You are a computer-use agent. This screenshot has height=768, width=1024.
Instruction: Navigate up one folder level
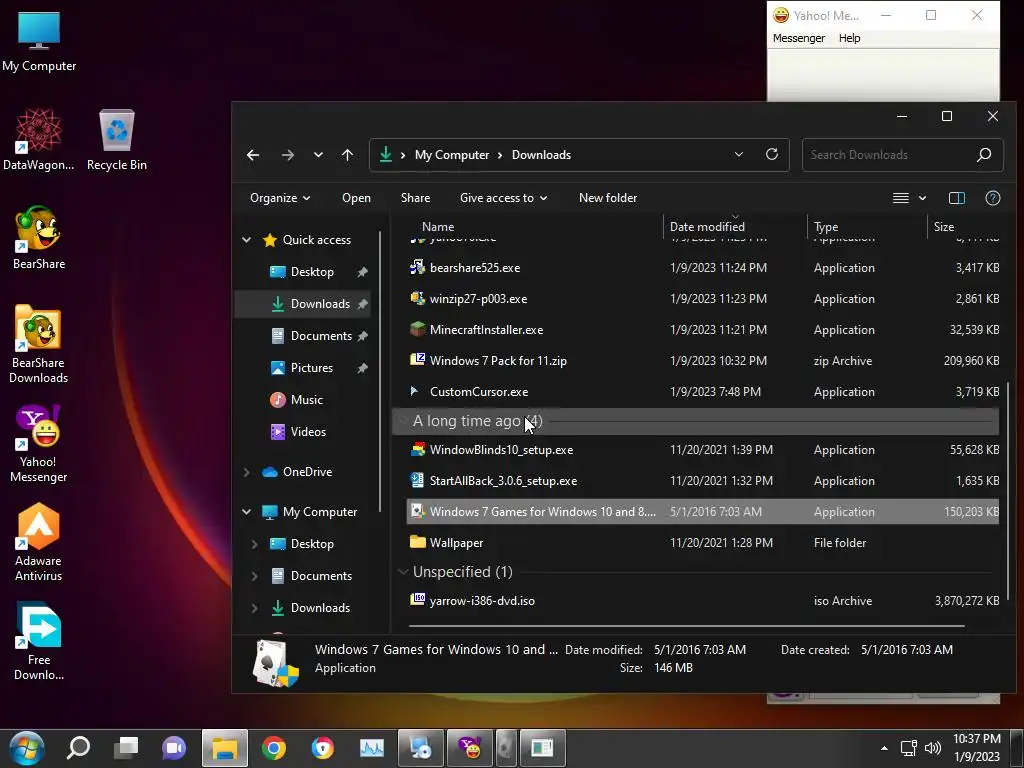pyautogui.click(x=347, y=155)
